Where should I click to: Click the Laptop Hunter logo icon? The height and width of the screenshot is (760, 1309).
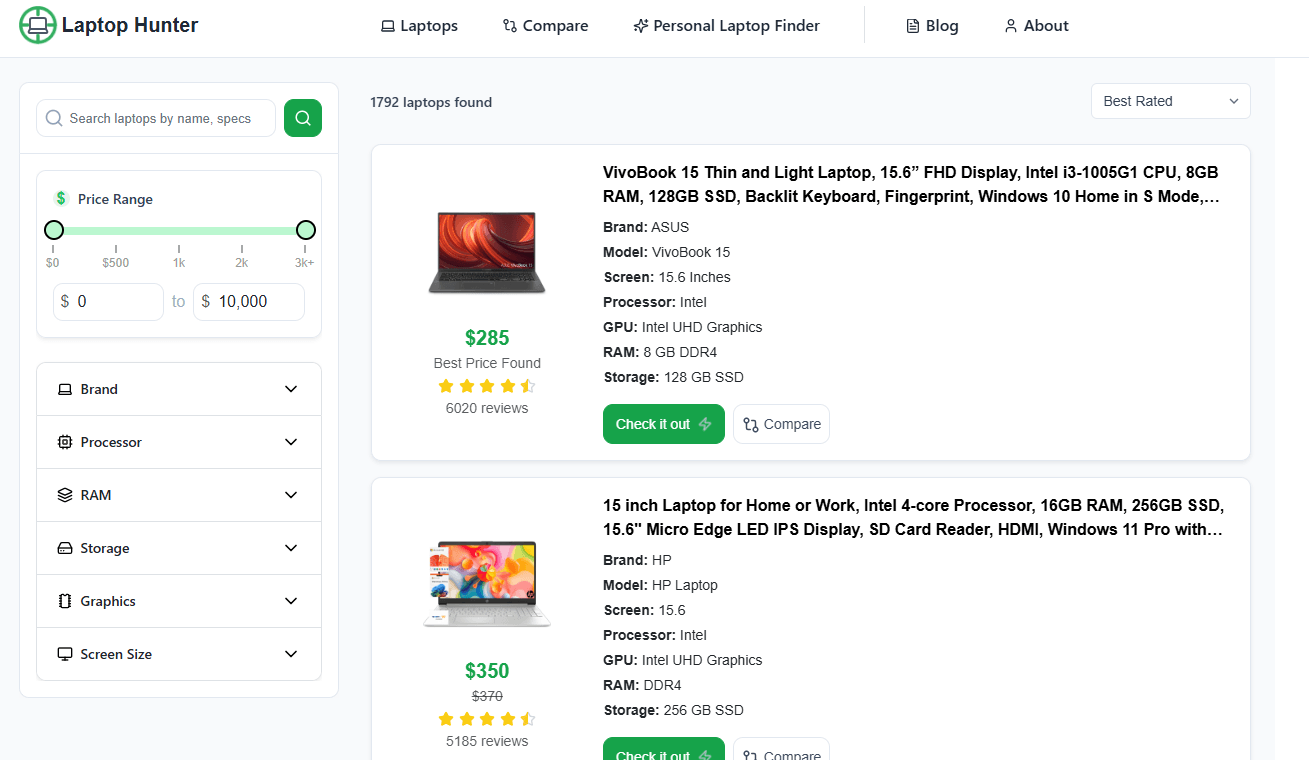[x=38, y=25]
